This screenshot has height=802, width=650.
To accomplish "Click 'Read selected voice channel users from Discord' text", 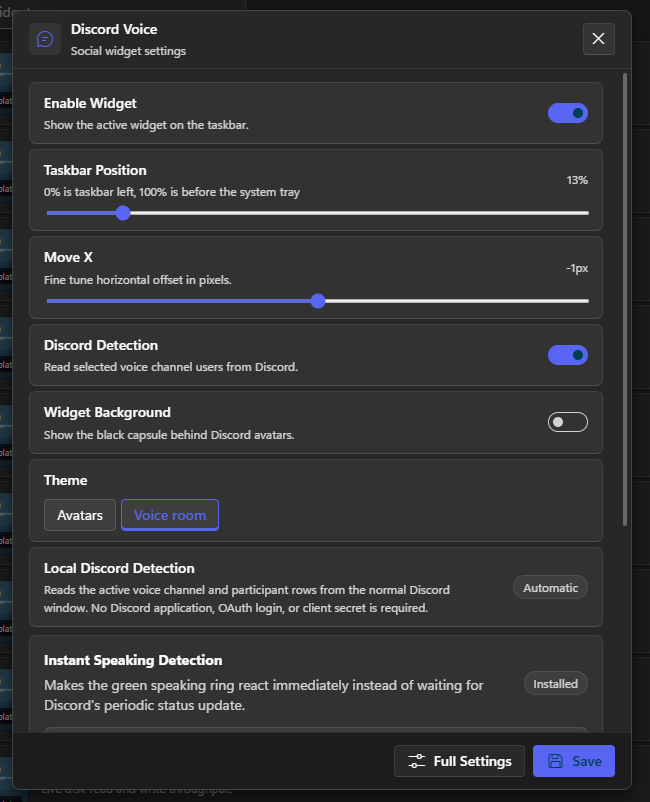I will [x=171, y=367].
